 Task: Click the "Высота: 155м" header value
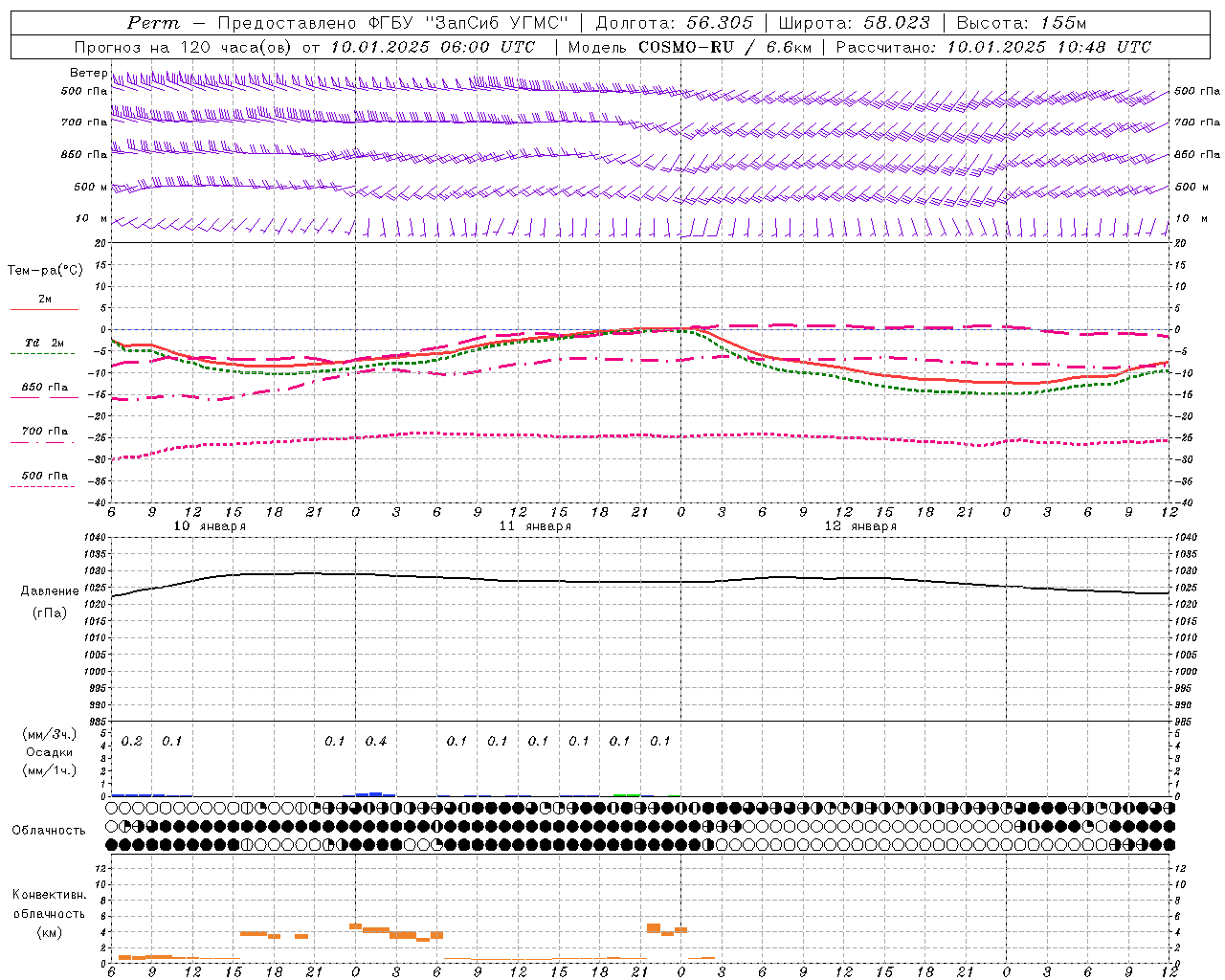pos(1021,23)
